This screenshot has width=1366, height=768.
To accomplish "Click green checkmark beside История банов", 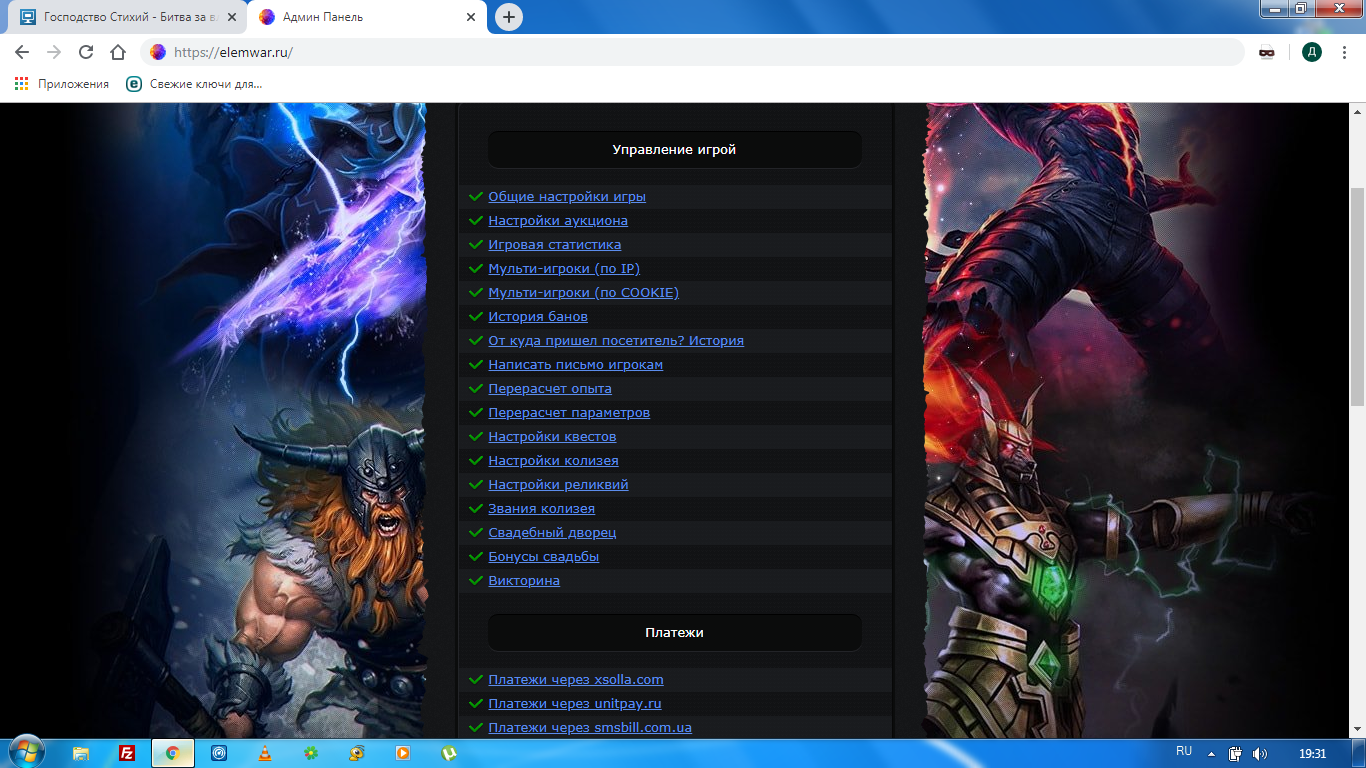I will point(476,317).
